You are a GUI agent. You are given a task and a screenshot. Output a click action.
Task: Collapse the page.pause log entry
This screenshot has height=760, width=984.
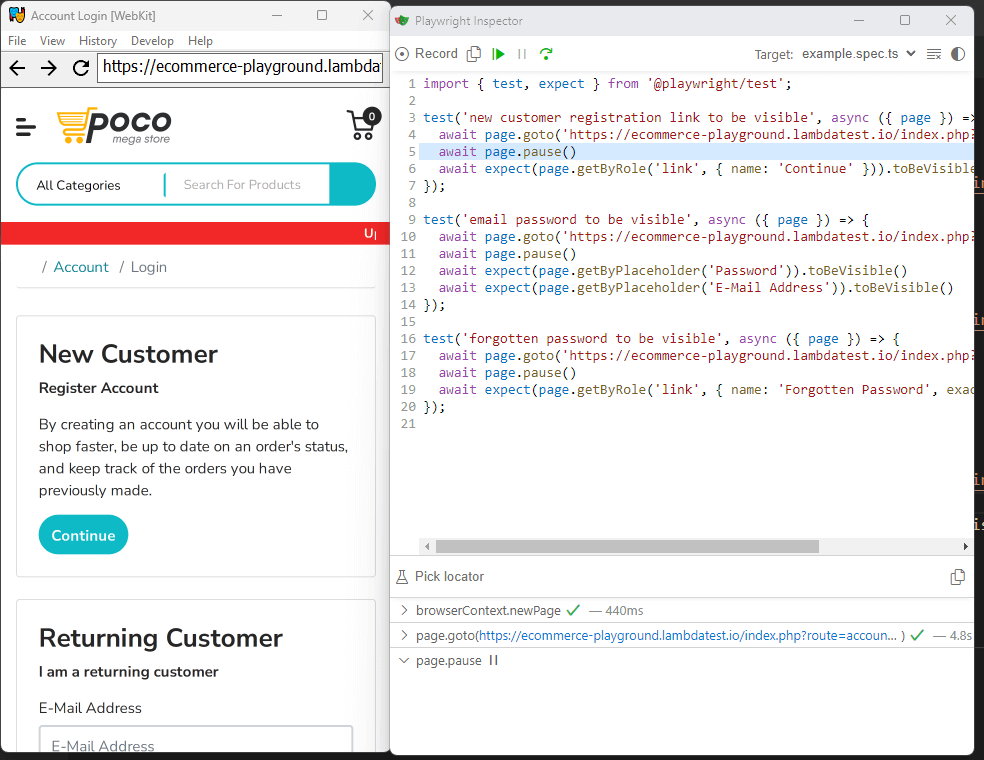[404, 661]
